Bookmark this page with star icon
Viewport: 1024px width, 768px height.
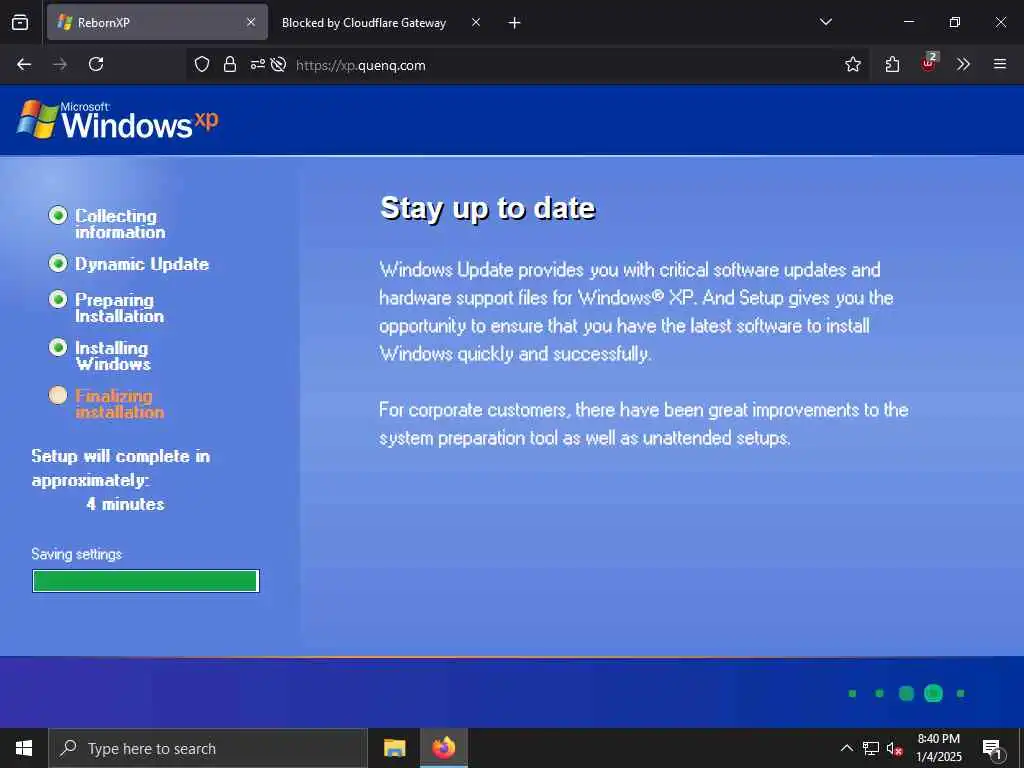click(x=852, y=64)
